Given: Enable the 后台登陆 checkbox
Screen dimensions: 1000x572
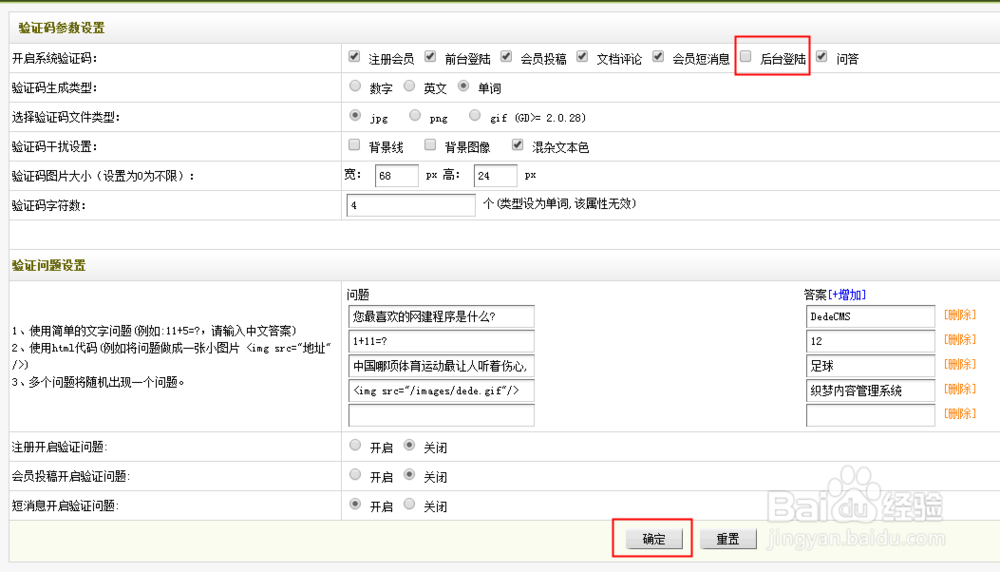Looking at the screenshot, I should 746,57.
